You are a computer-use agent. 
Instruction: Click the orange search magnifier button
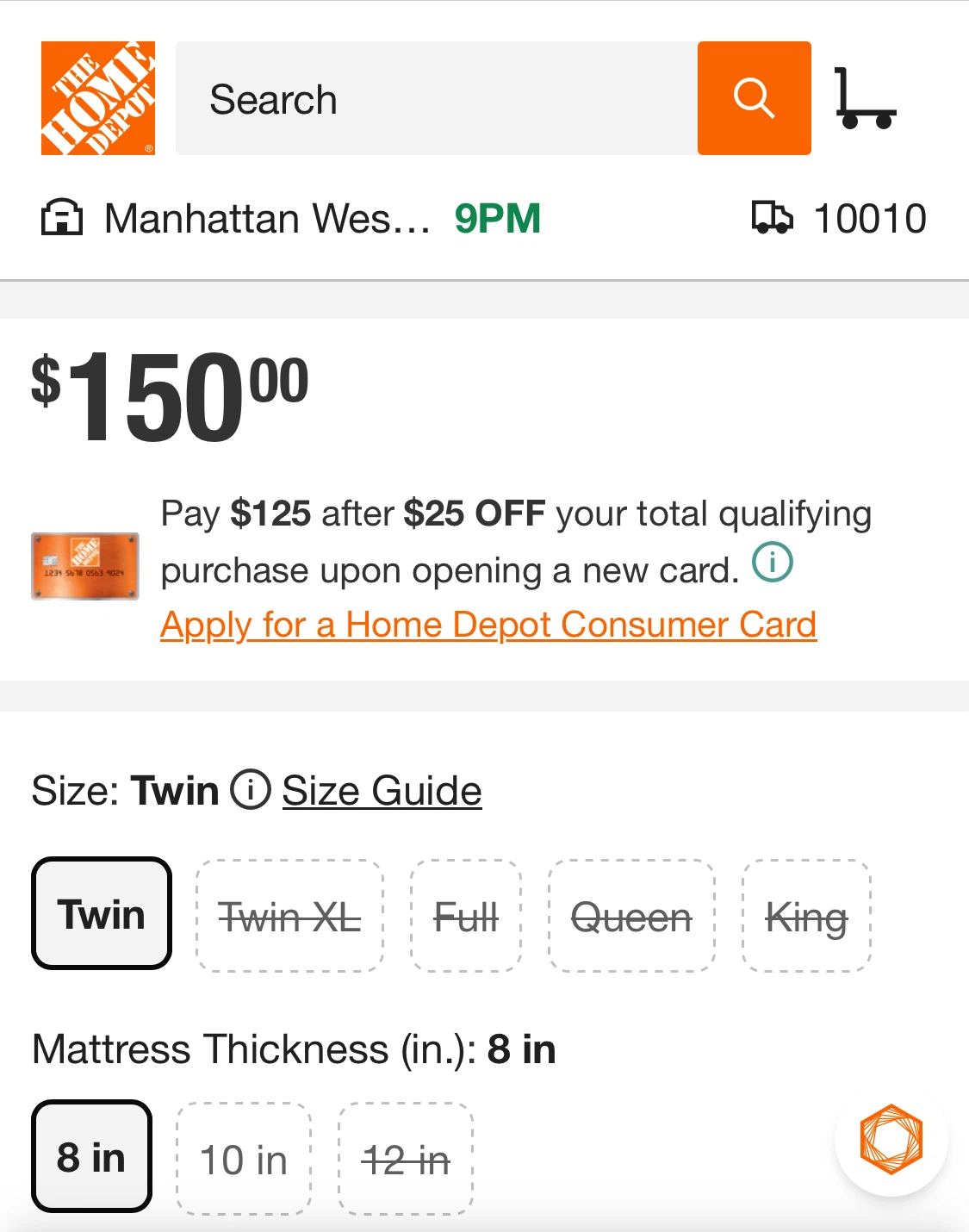pos(755,98)
